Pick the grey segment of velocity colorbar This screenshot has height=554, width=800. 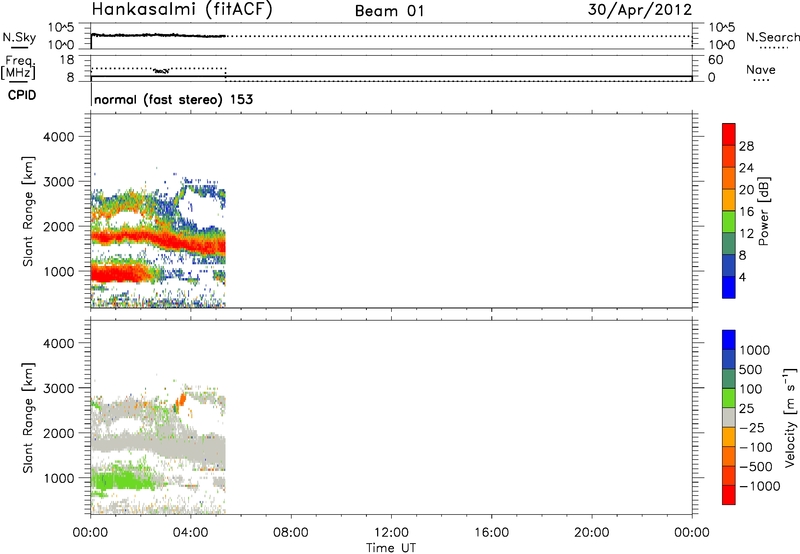point(729,417)
